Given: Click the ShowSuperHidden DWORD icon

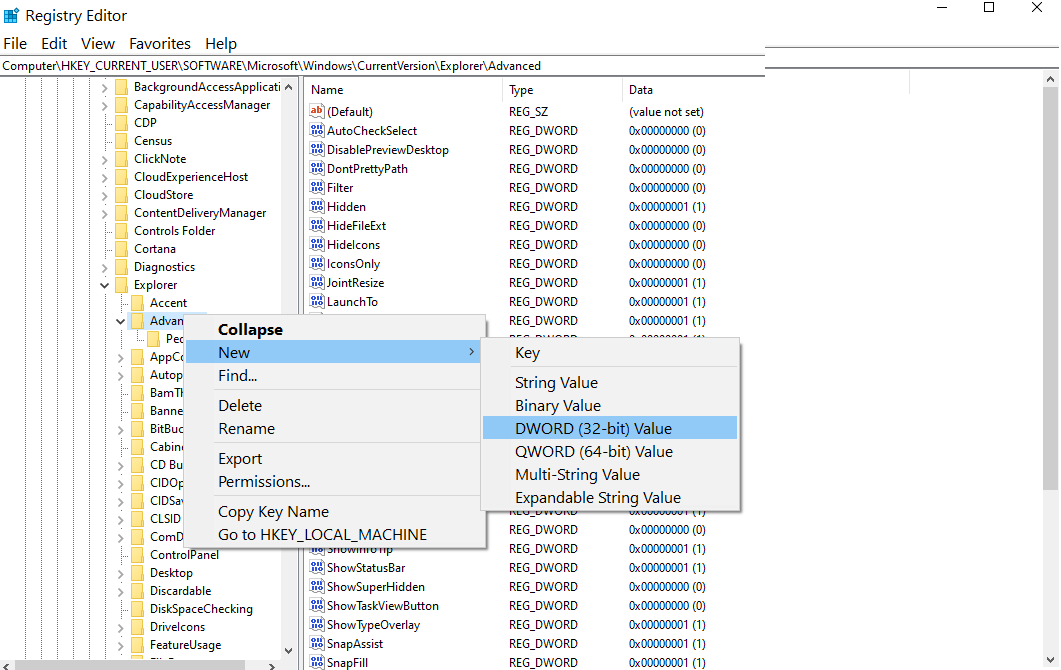Looking at the screenshot, I should [x=317, y=587].
